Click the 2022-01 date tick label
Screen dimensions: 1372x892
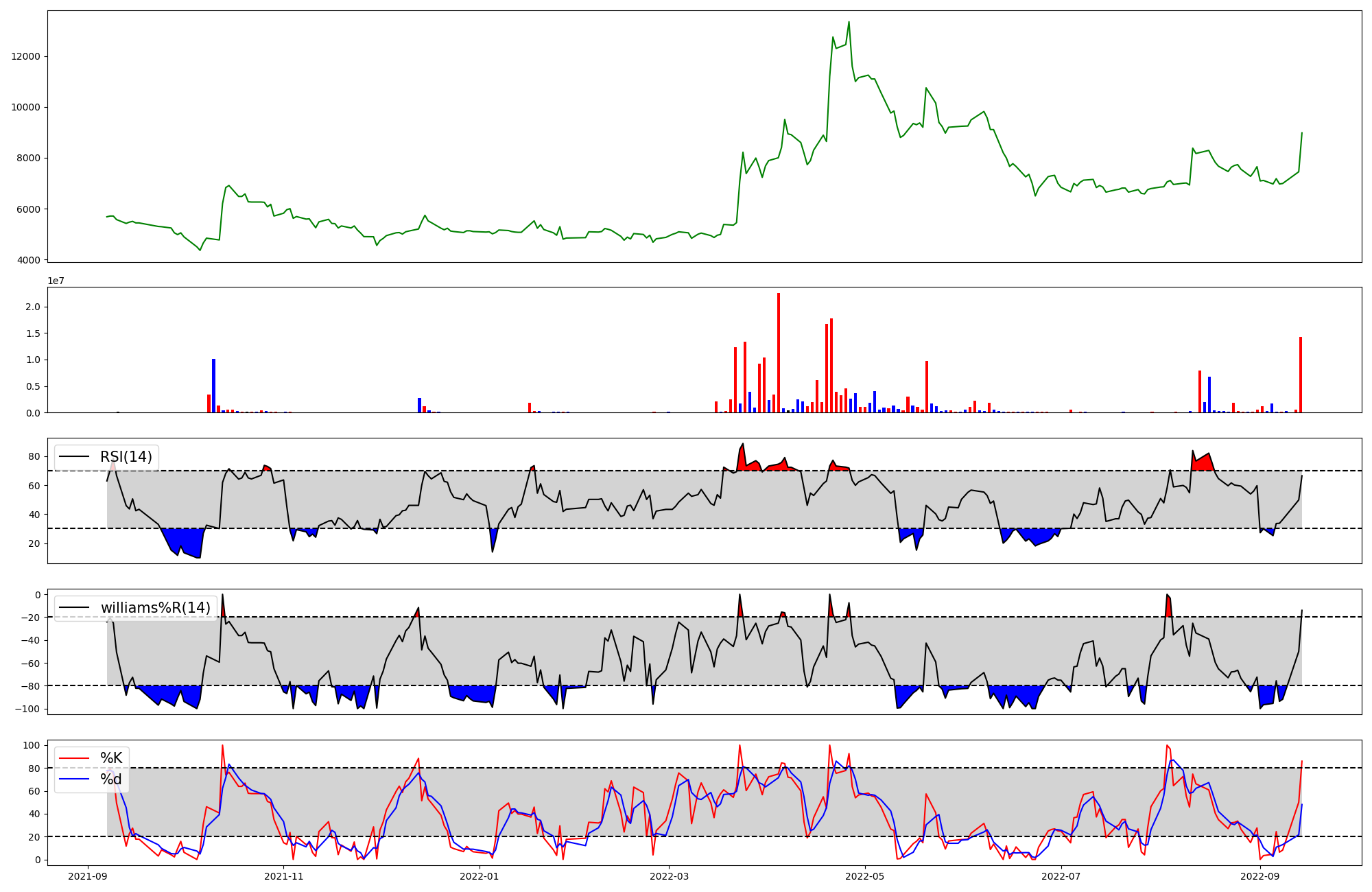click(x=480, y=876)
